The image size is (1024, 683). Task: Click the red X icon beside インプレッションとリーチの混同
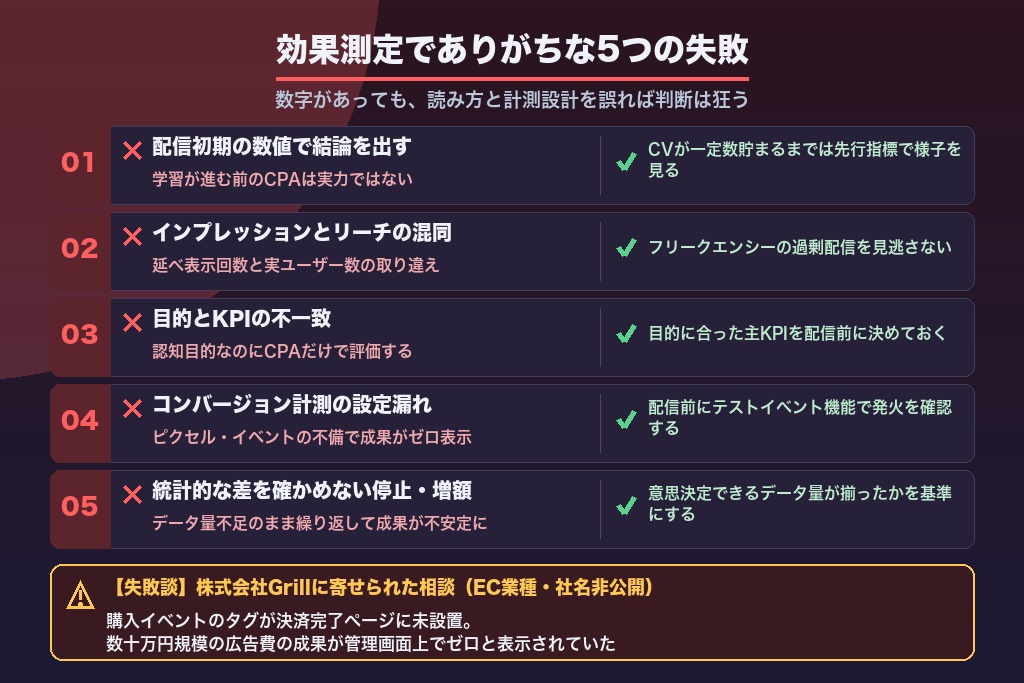pyautogui.click(x=133, y=236)
